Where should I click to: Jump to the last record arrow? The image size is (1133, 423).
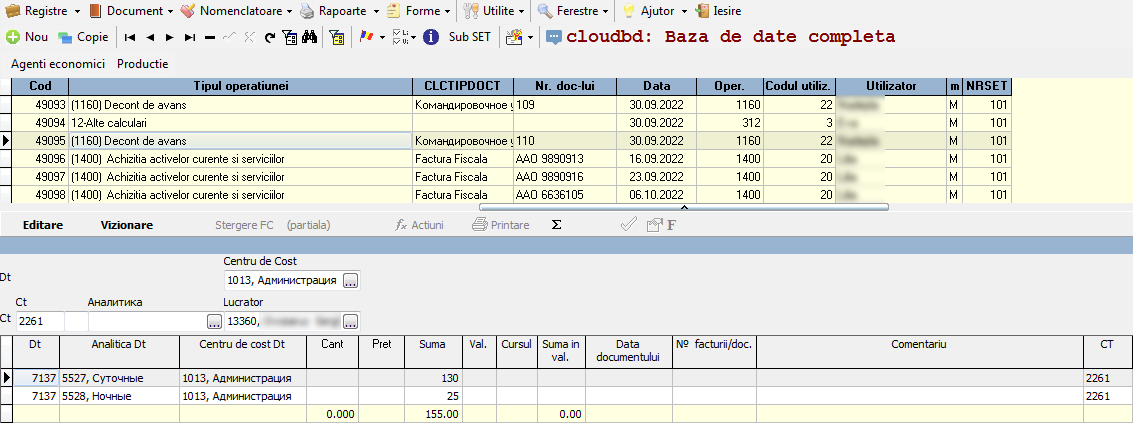click(190, 37)
